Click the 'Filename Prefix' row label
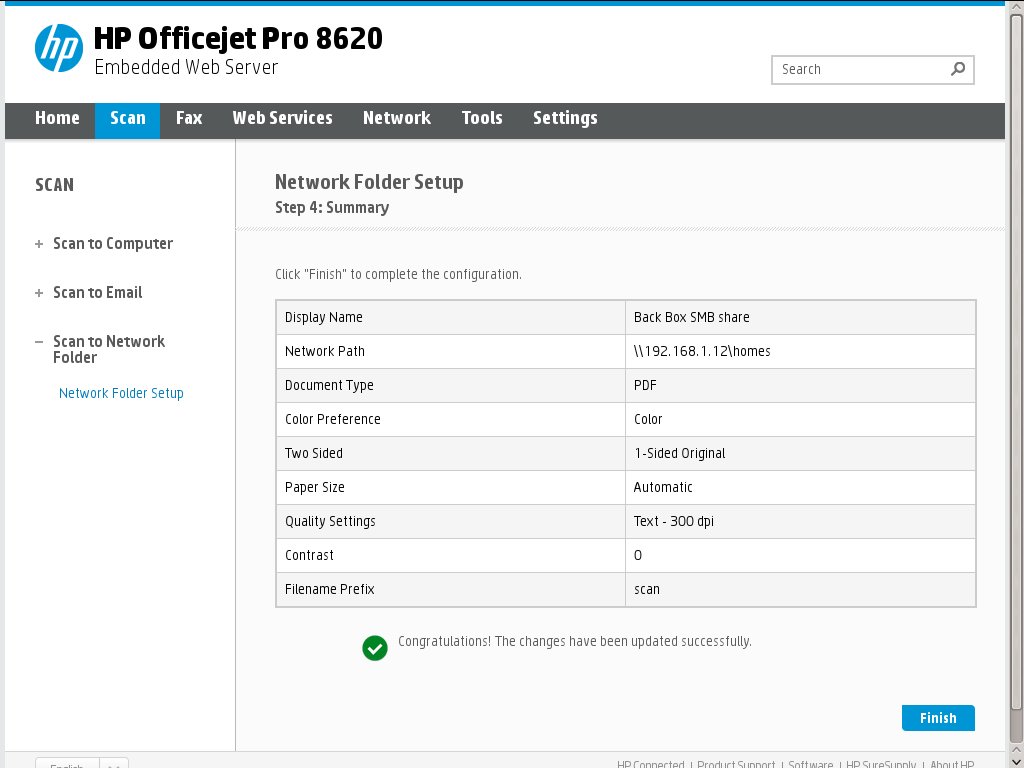Image resolution: width=1024 pixels, height=768 pixels. coord(329,589)
